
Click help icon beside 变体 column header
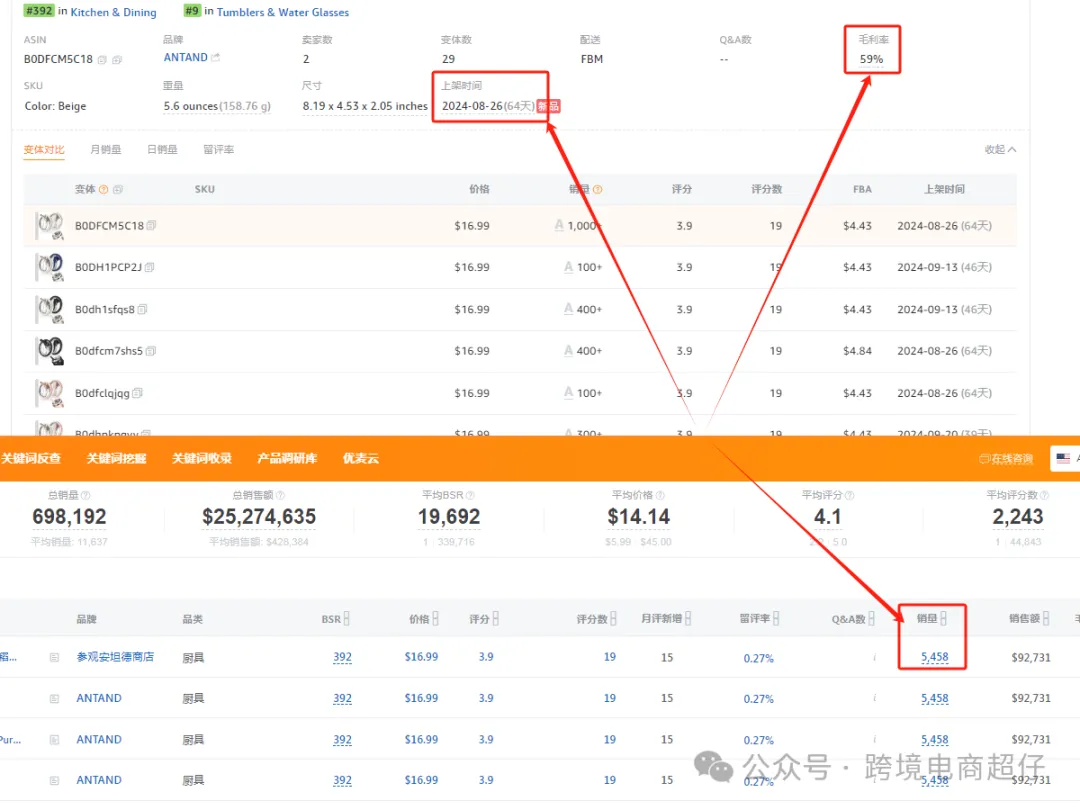(103, 189)
